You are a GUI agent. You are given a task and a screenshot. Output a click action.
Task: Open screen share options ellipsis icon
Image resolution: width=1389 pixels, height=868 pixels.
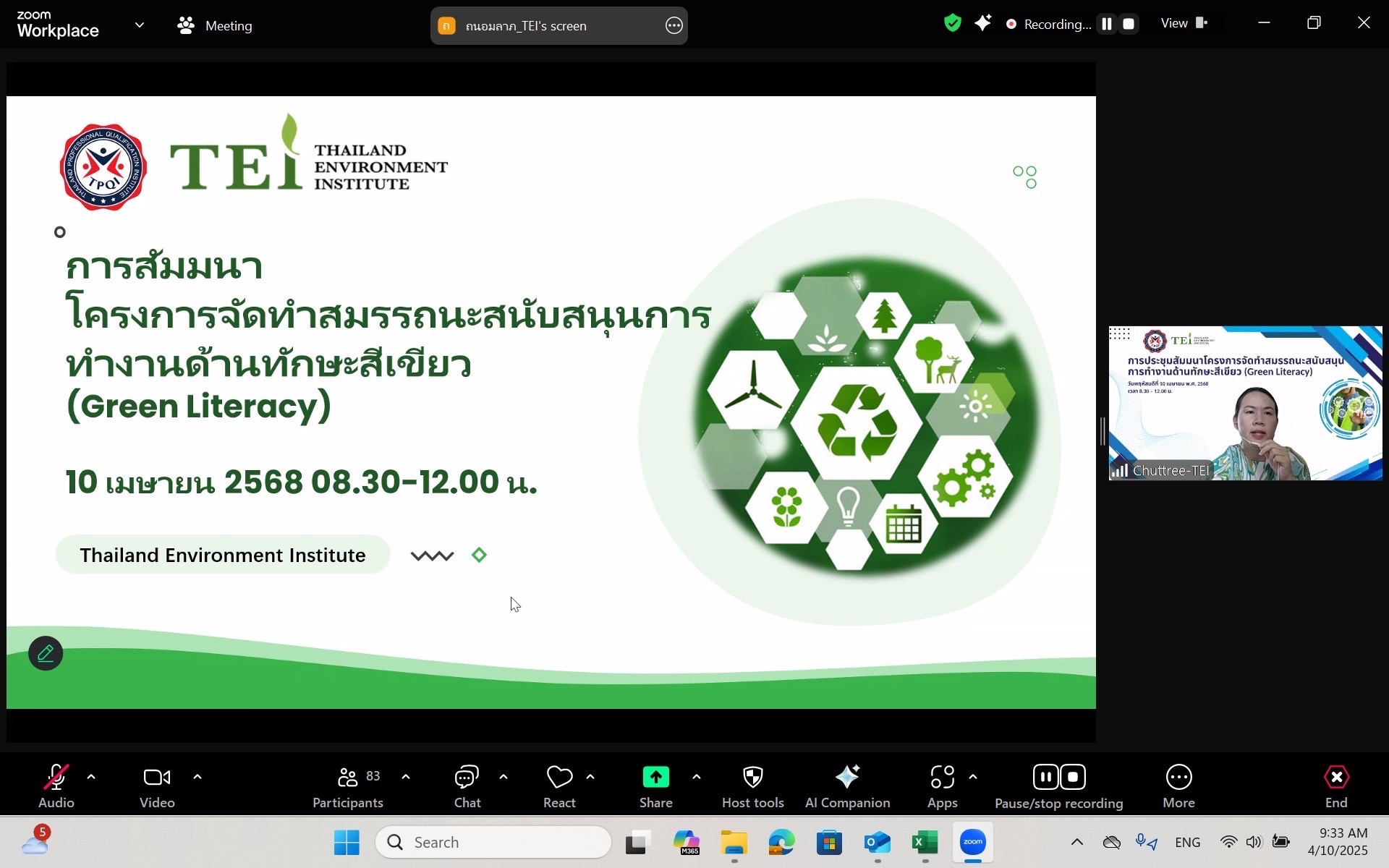tap(674, 25)
